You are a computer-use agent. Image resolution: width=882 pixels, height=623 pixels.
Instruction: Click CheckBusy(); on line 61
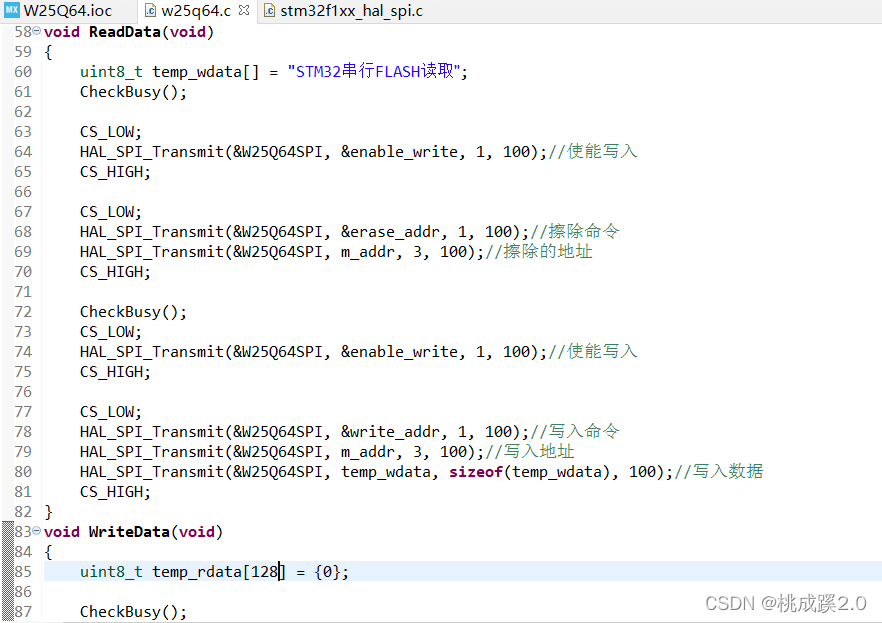coord(133,92)
